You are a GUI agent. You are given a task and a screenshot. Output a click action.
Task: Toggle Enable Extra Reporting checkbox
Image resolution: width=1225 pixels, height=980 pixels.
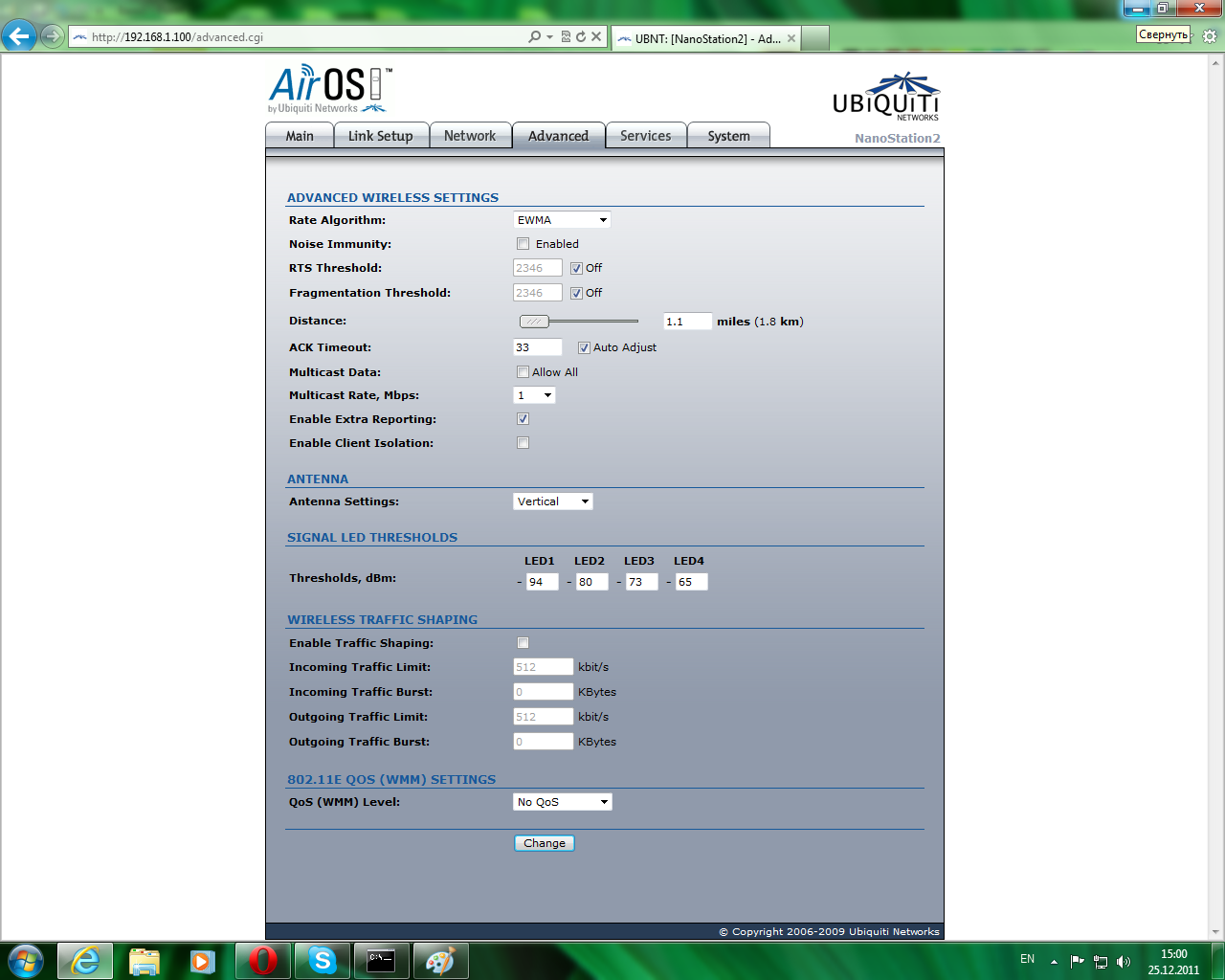tap(523, 419)
